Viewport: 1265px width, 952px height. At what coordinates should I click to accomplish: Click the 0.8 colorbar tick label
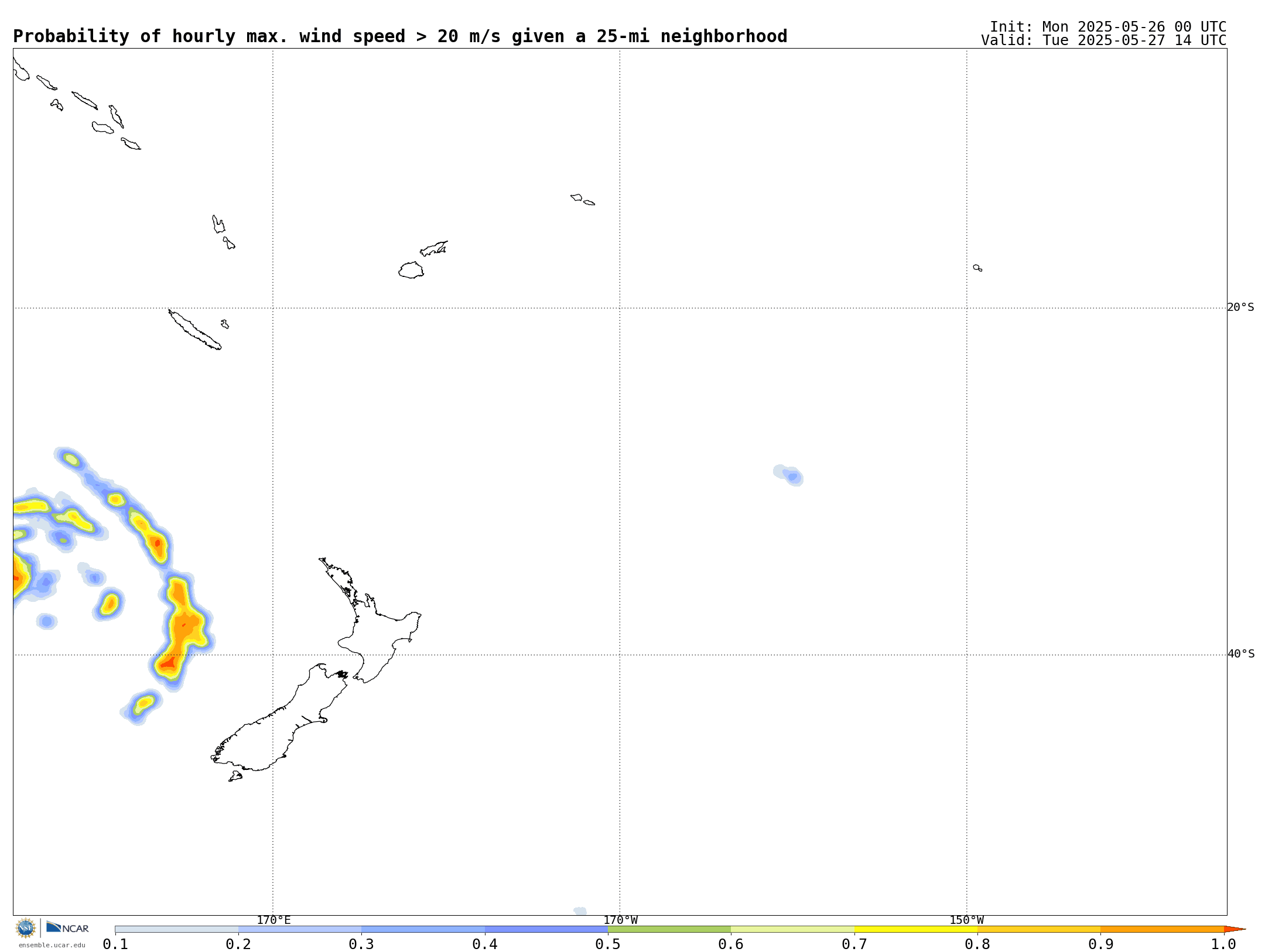(977, 944)
